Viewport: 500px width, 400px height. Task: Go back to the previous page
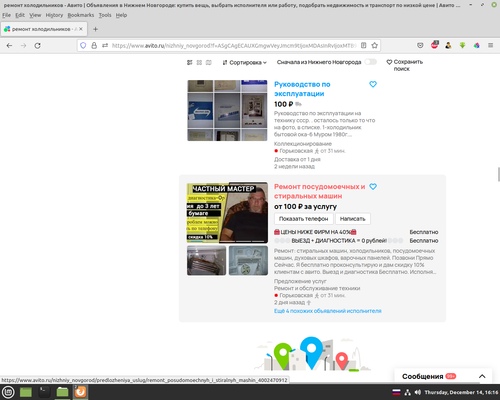pyautogui.click(x=9, y=46)
